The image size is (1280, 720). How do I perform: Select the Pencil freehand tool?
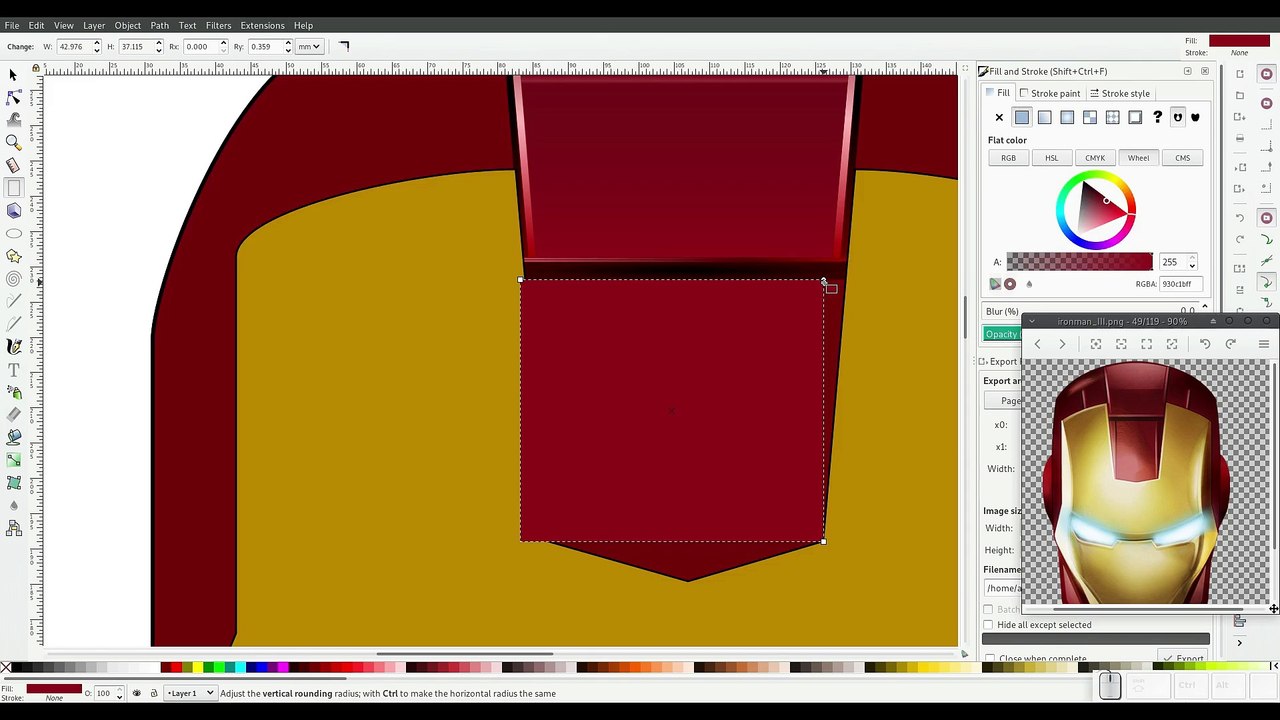click(x=13, y=301)
